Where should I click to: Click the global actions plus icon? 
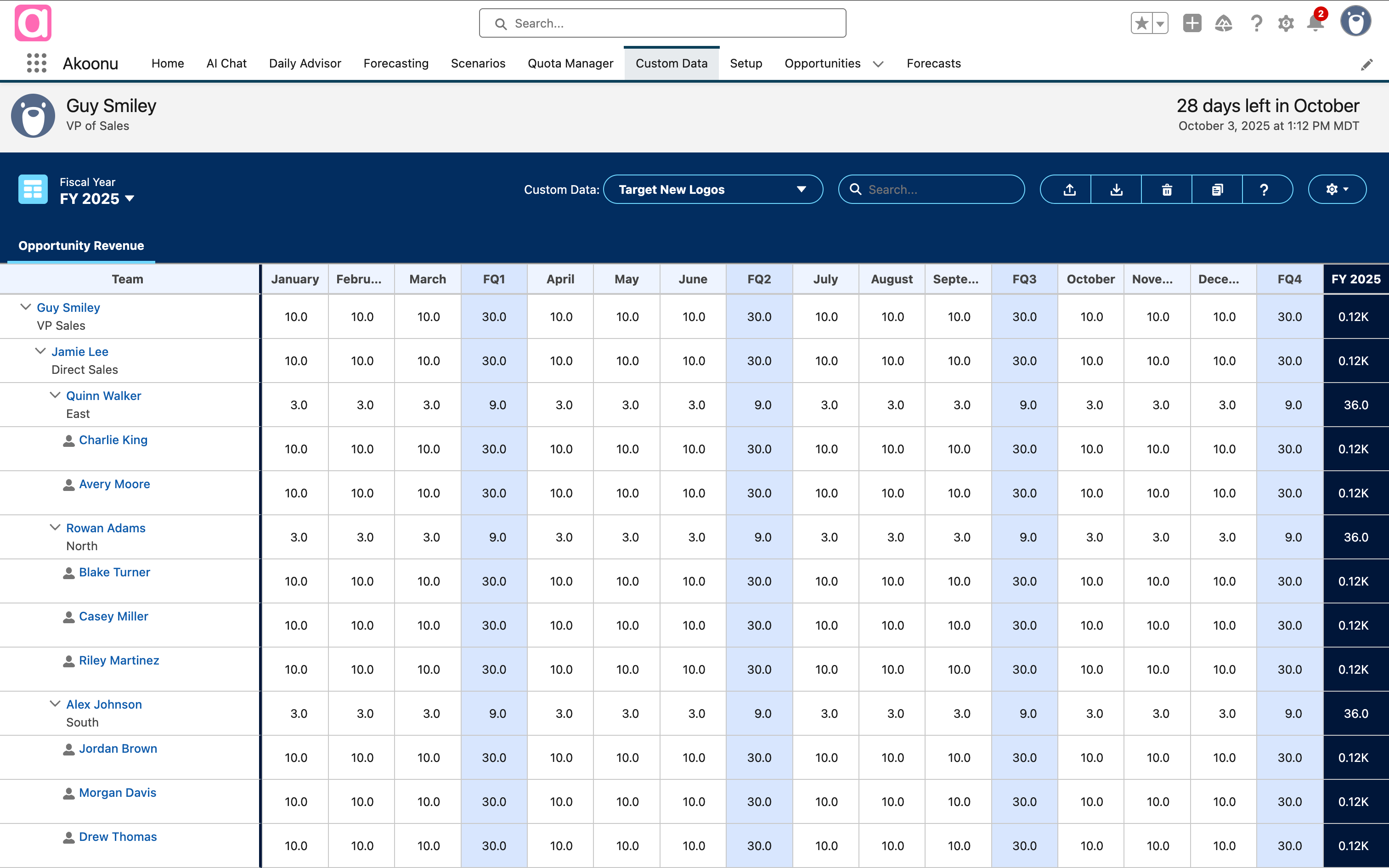[1192, 23]
